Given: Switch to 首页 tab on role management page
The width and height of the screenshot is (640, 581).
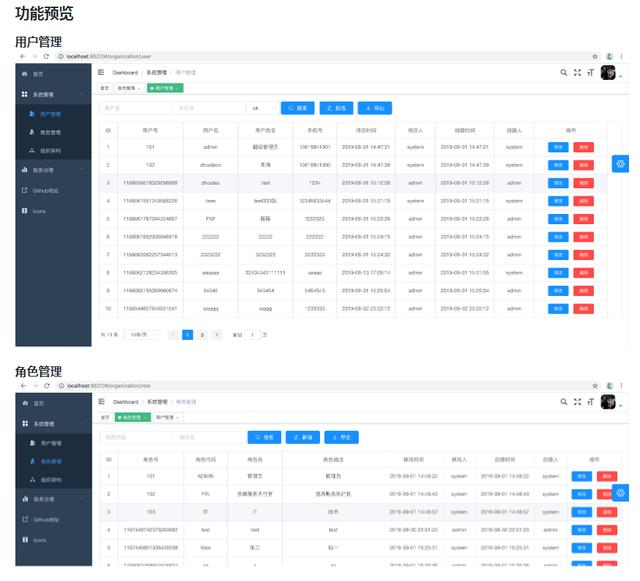Looking at the screenshot, I should click(105, 417).
